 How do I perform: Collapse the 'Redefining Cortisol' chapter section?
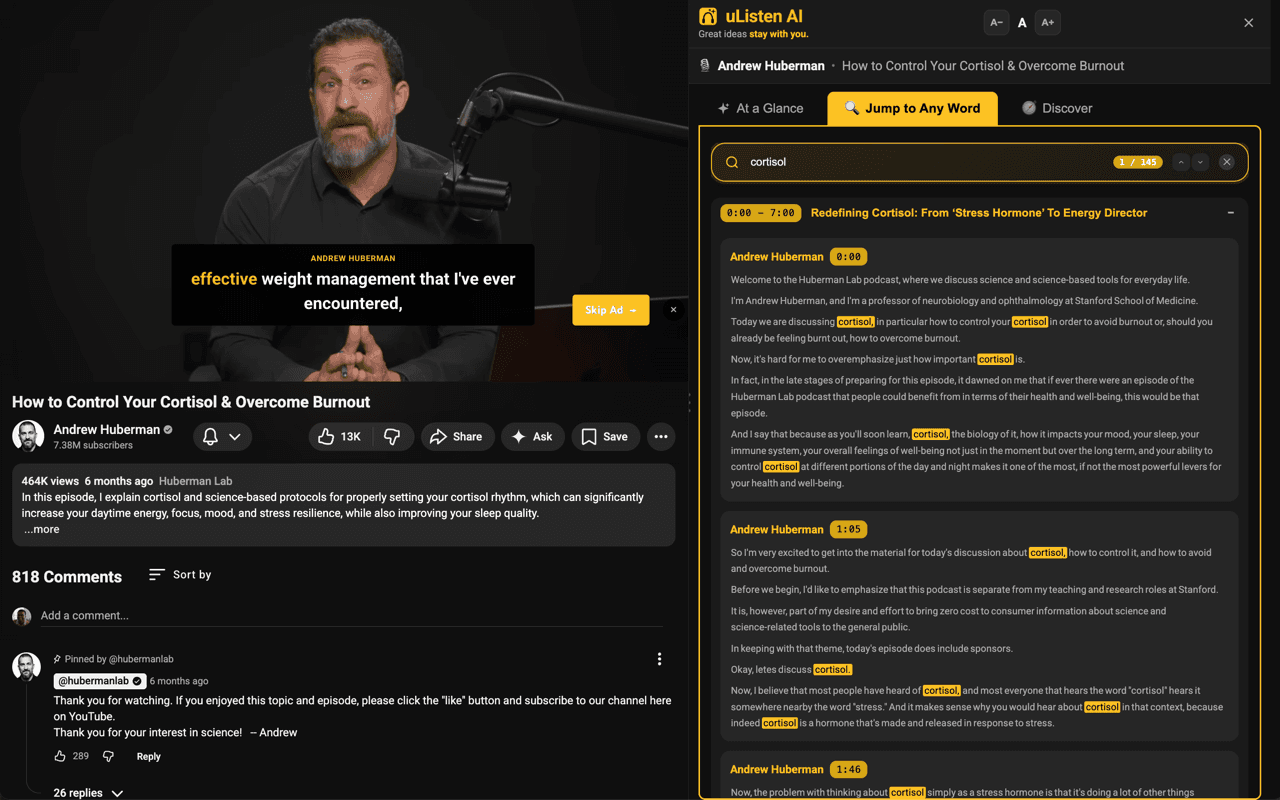[1229, 212]
